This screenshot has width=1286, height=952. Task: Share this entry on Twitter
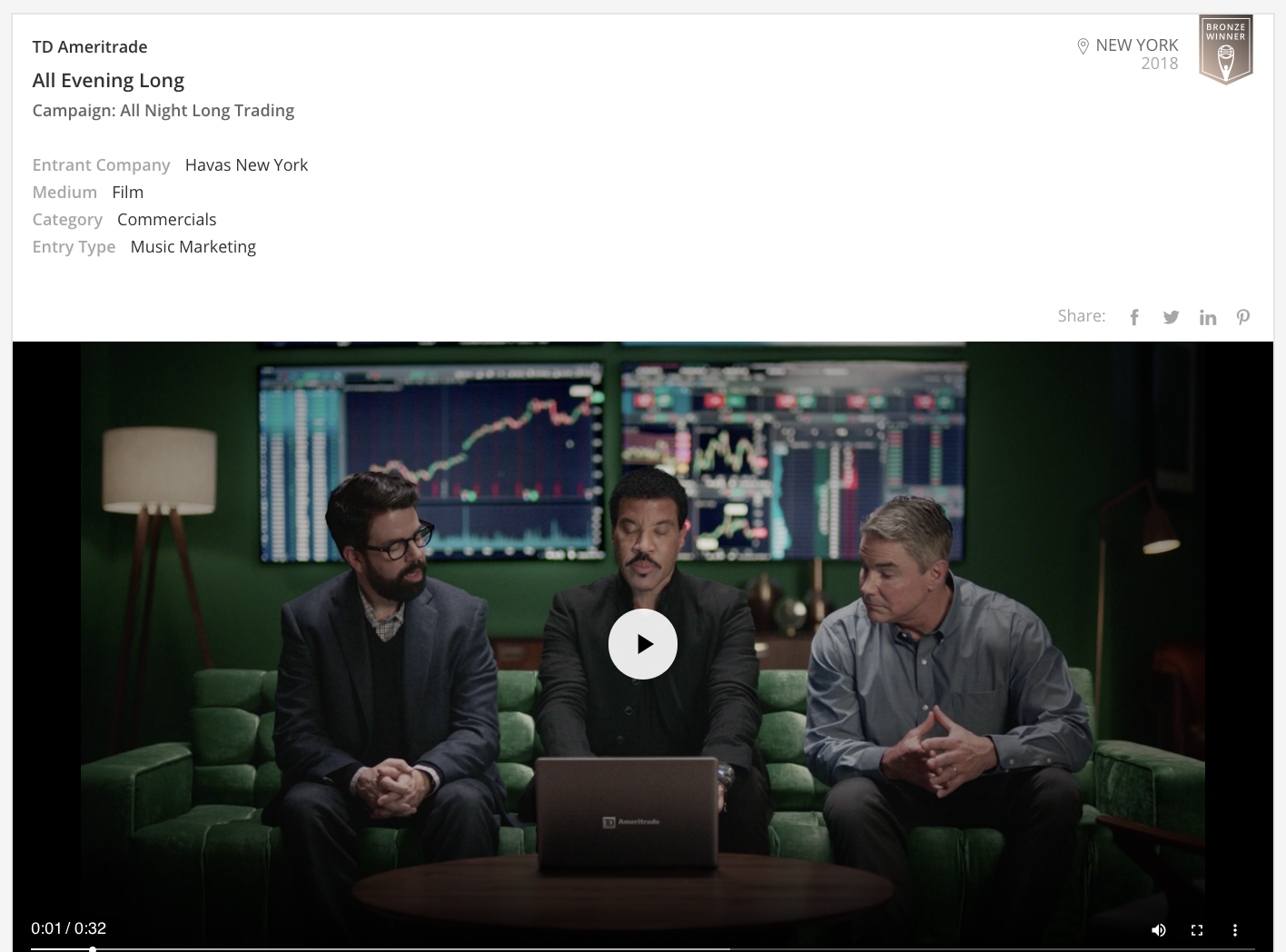[x=1171, y=317]
